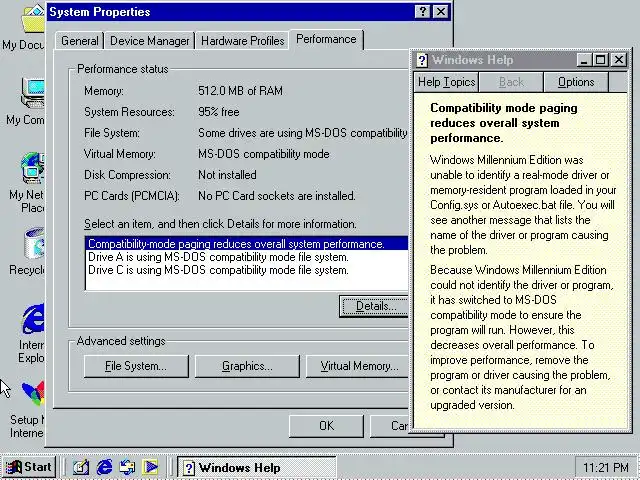Open the Start menu
The height and width of the screenshot is (480, 640).
point(29,467)
